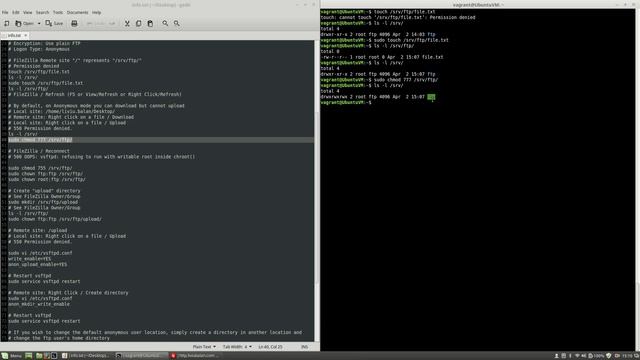Open the Edit menu in gedit

click(16, 13)
